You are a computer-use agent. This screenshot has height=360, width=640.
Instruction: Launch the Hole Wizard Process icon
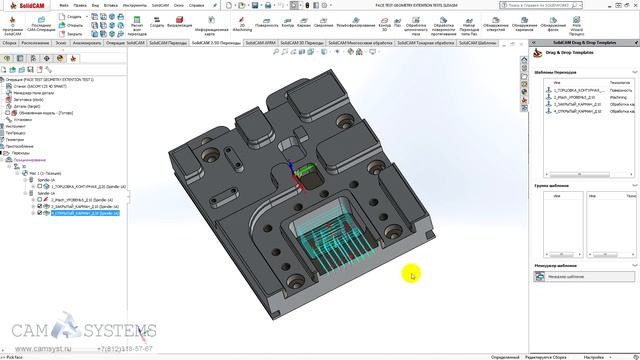coord(576,19)
